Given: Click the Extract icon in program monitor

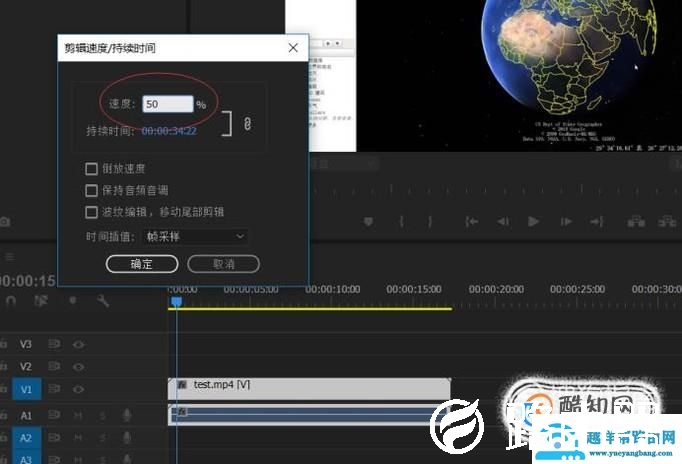Looking at the screenshot, I should point(667,222).
